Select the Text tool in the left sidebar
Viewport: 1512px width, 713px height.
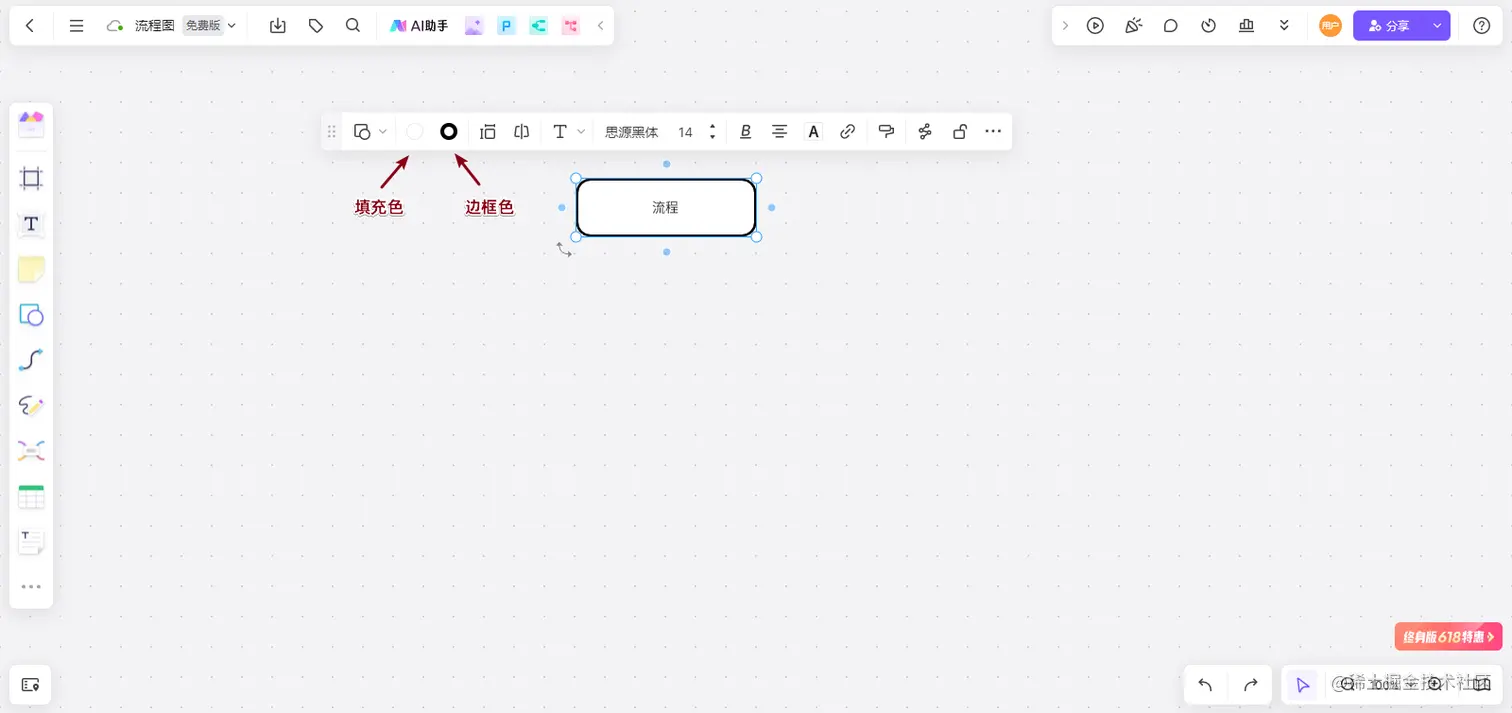[30, 225]
